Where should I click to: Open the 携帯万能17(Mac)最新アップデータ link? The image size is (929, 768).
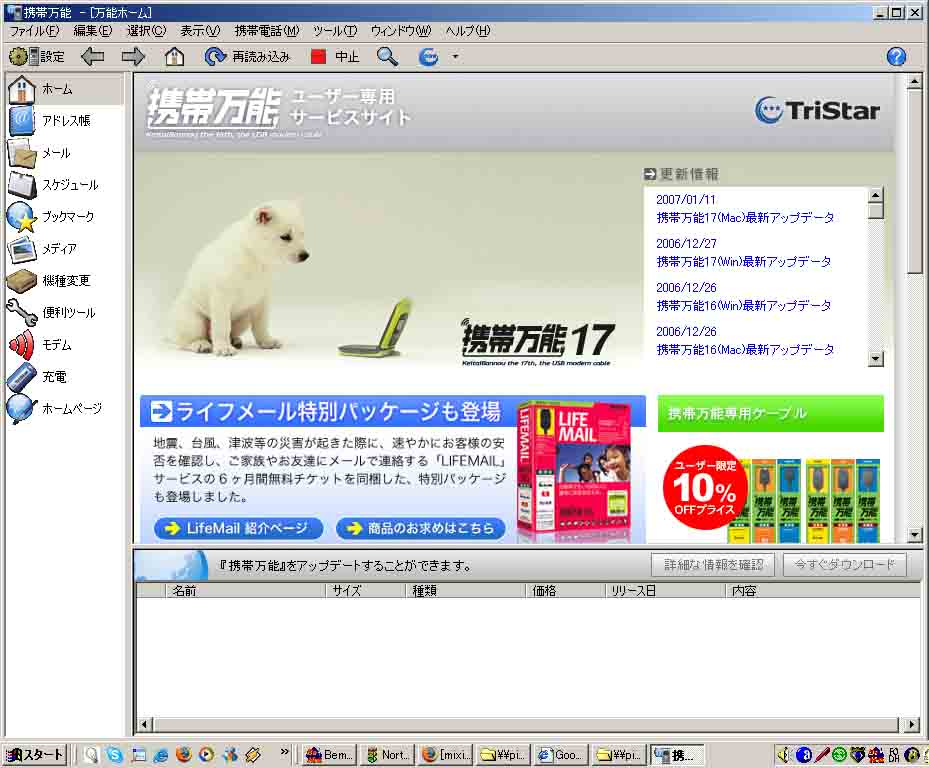745,218
